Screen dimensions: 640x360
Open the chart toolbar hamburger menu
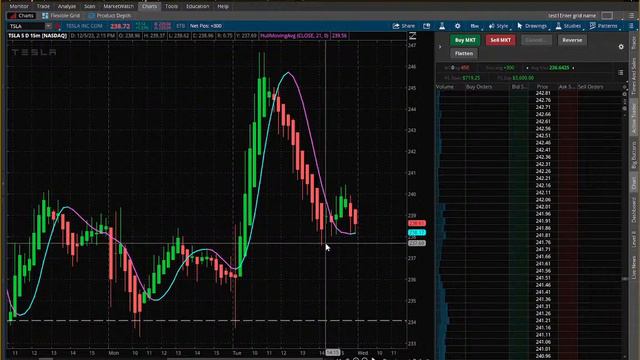point(631,26)
